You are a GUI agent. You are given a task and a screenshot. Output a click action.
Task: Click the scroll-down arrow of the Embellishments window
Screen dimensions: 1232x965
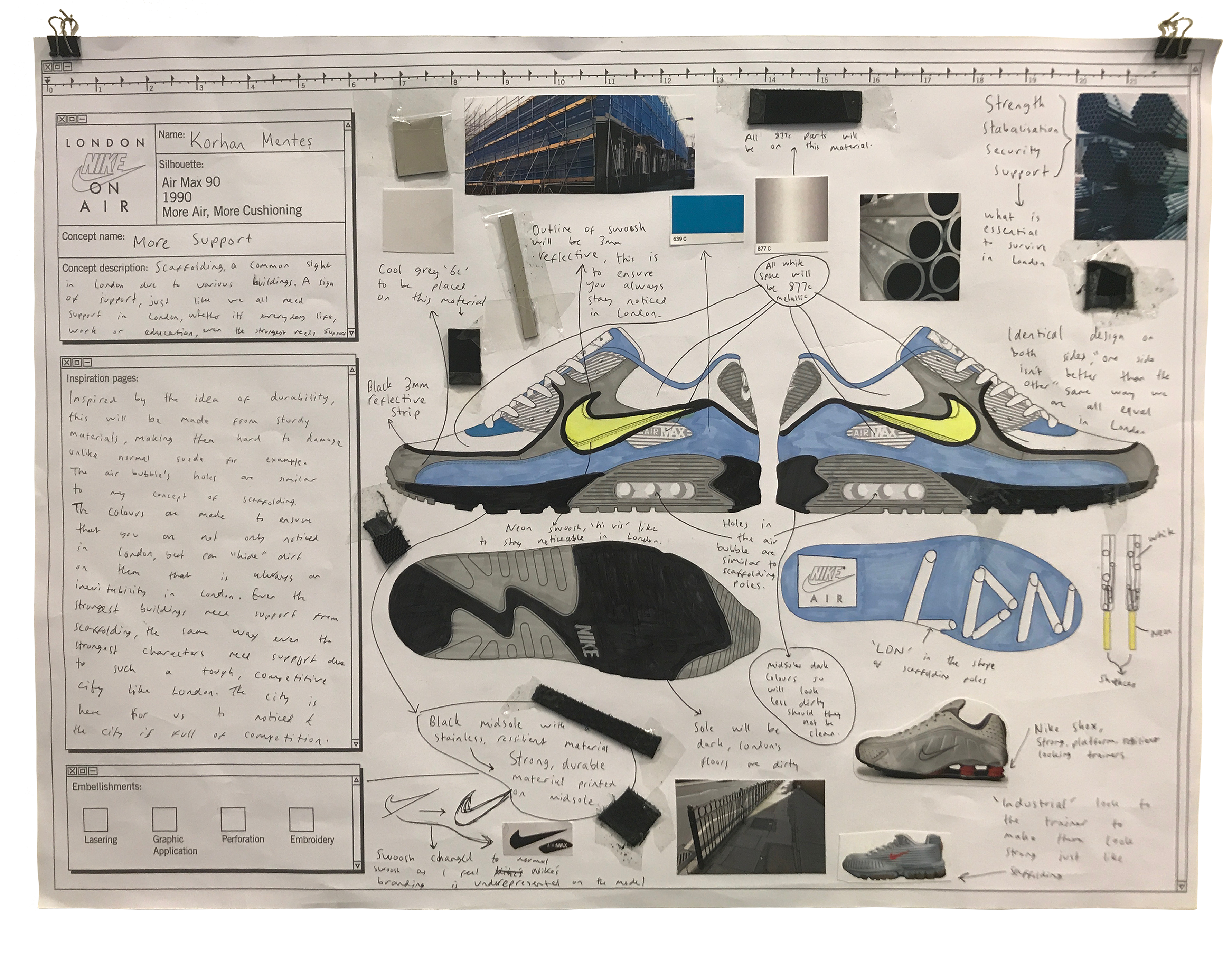[357, 865]
